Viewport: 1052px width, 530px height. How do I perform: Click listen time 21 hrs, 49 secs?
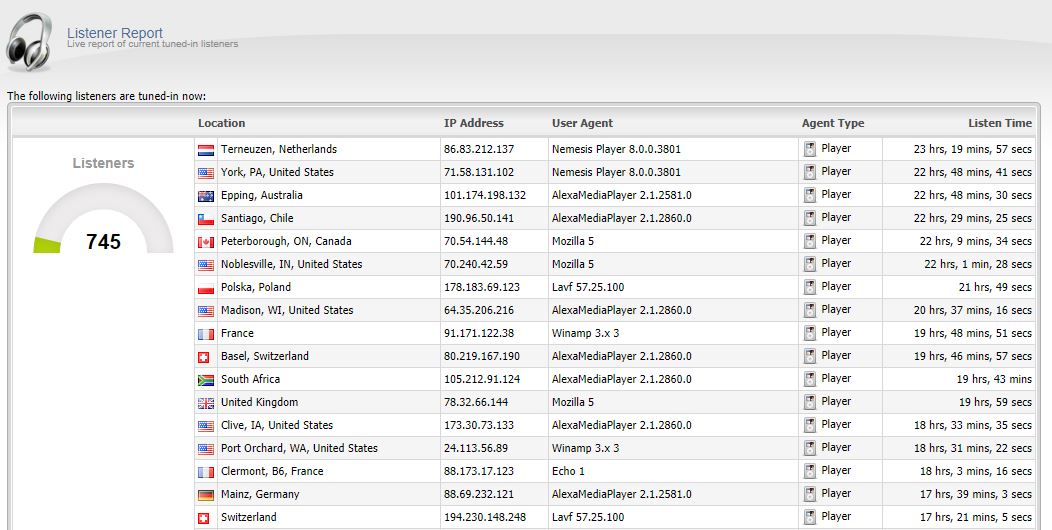[995, 287]
